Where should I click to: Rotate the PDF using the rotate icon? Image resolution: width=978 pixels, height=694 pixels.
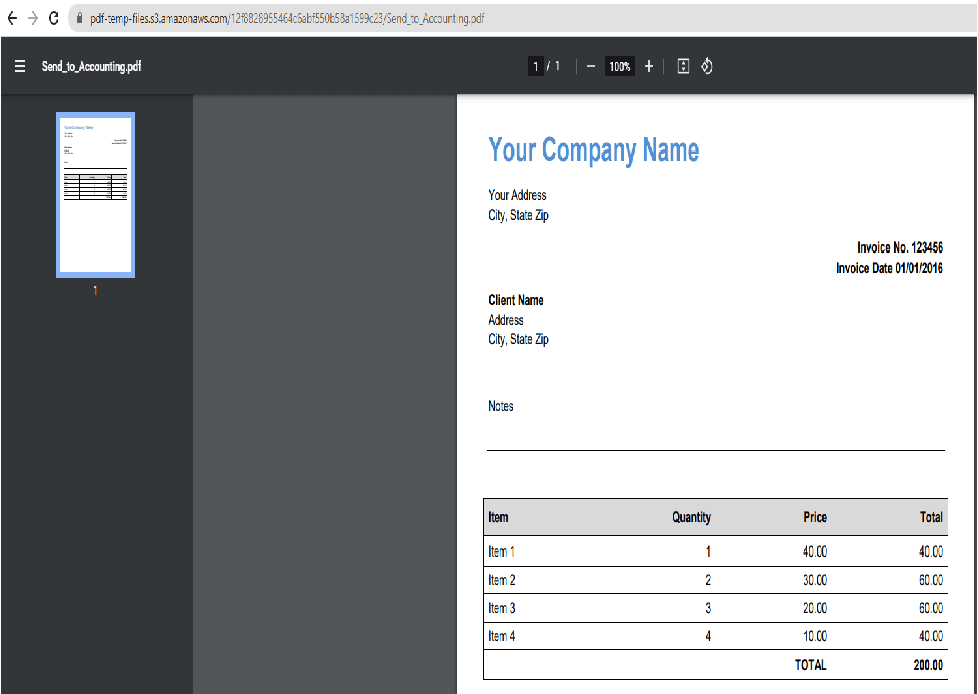click(x=707, y=66)
